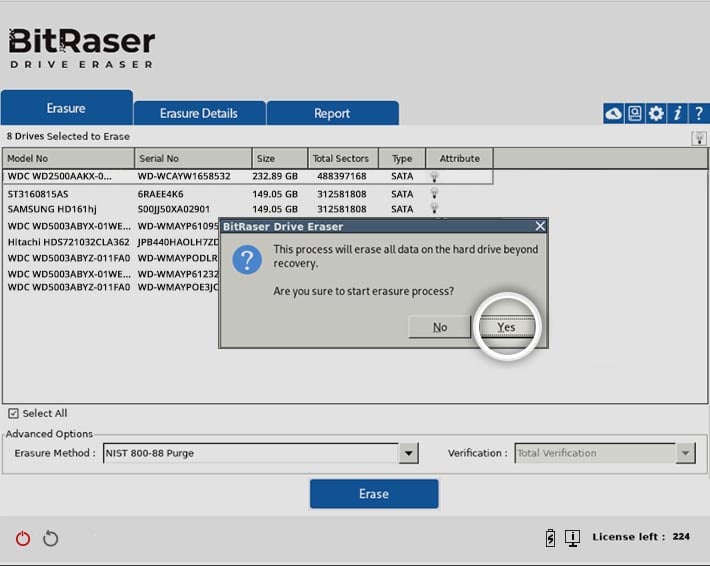This screenshot has width=710, height=566.
Task: Open the cloud connection icon
Action: pyautogui.click(x=614, y=113)
